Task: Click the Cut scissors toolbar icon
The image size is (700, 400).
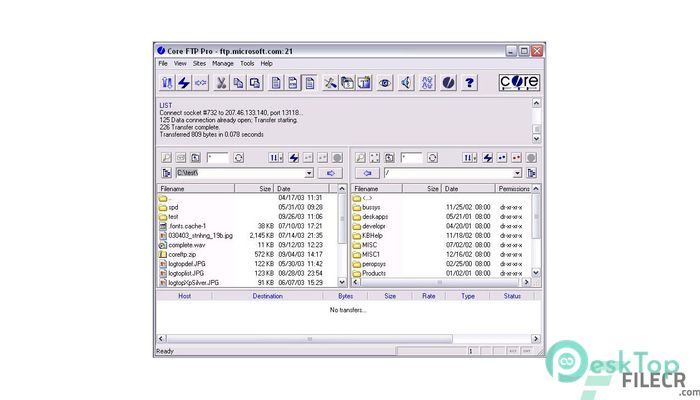Action: 221,83
